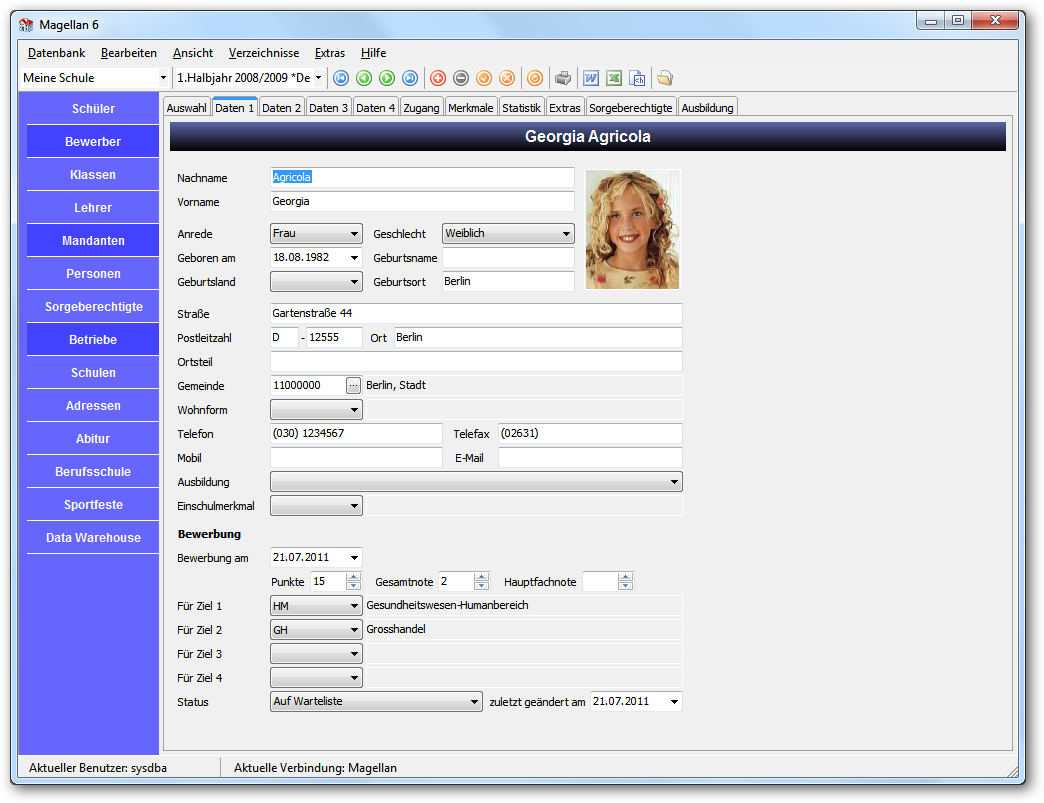Increase Punkte value with up arrow

(x=354, y=577)
